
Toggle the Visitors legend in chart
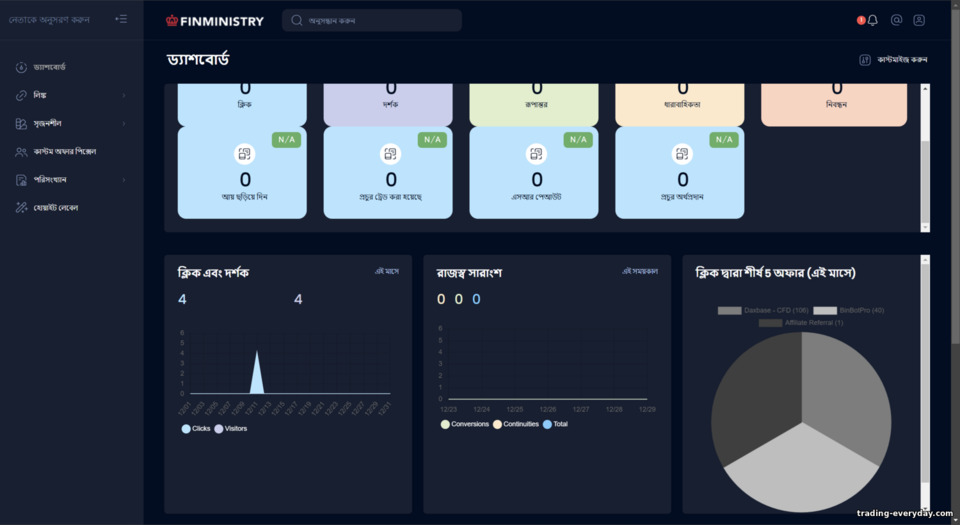point(231,429)
